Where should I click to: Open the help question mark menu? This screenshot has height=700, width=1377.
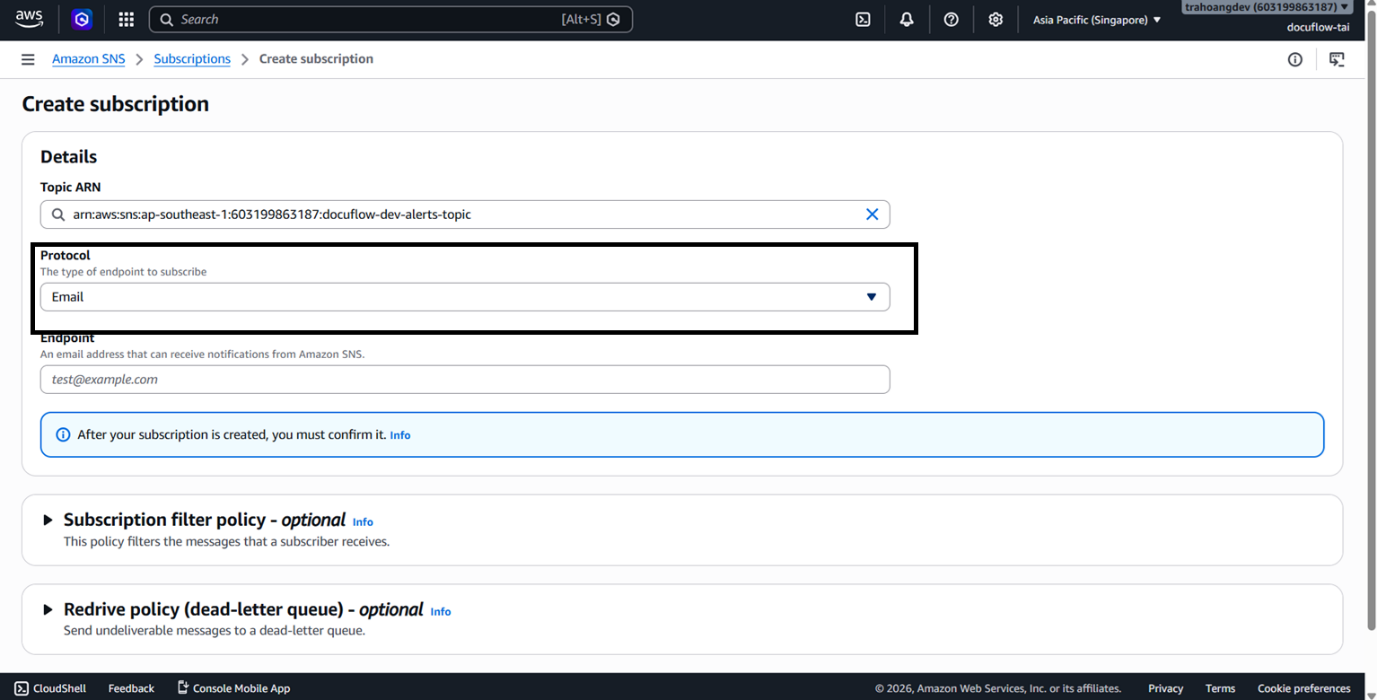951,19
